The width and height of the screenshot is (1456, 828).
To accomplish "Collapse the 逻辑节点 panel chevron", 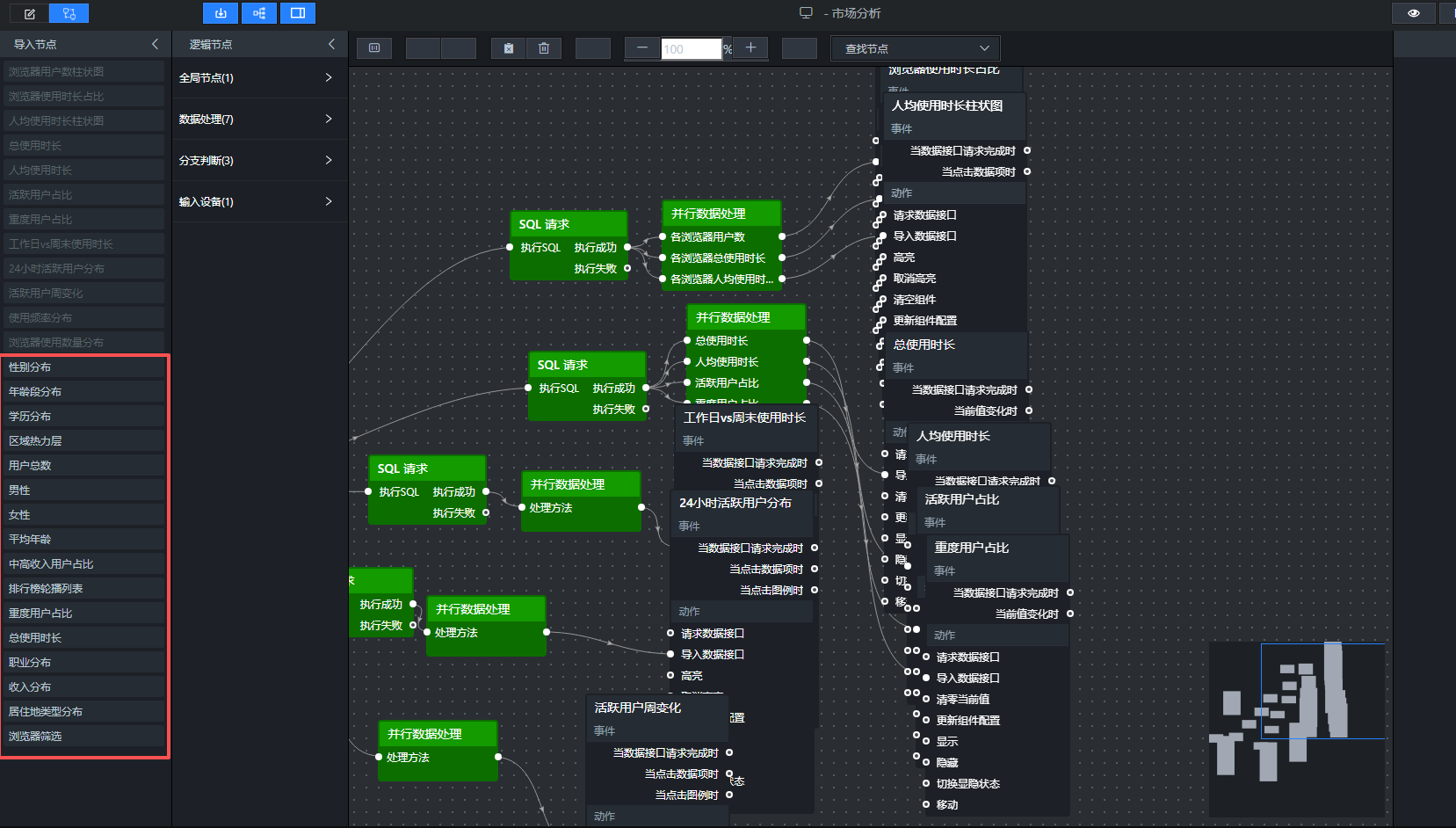I will 331,44.
